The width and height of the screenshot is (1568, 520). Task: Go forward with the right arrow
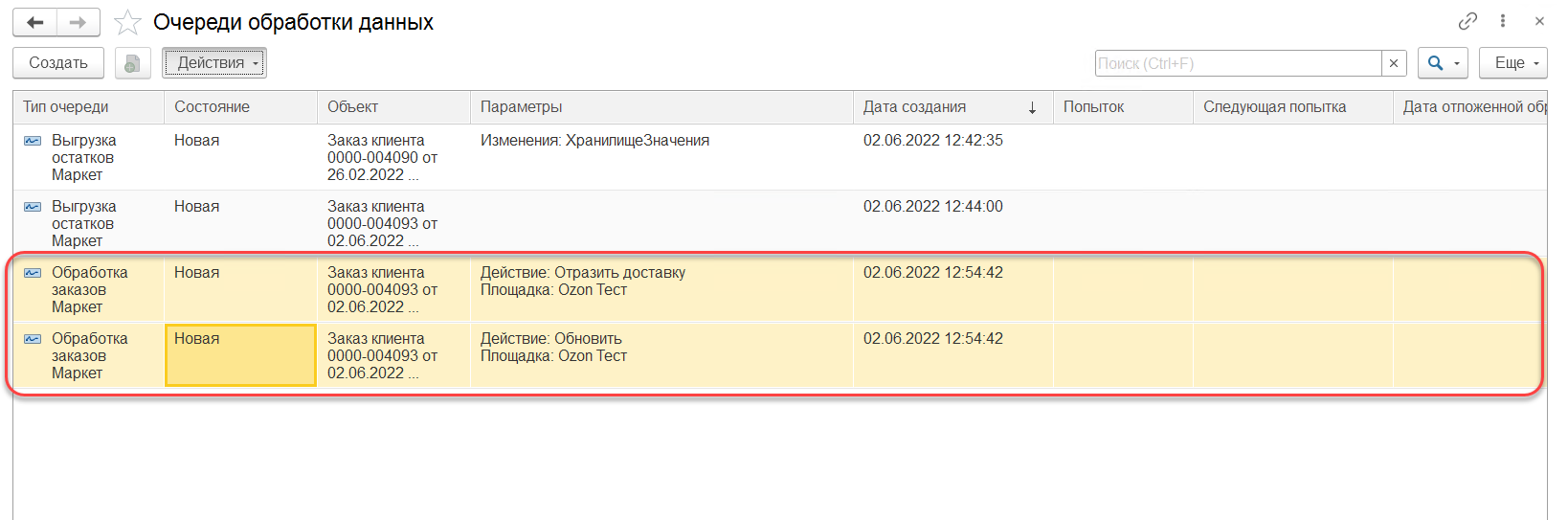[x=78, y=22]
